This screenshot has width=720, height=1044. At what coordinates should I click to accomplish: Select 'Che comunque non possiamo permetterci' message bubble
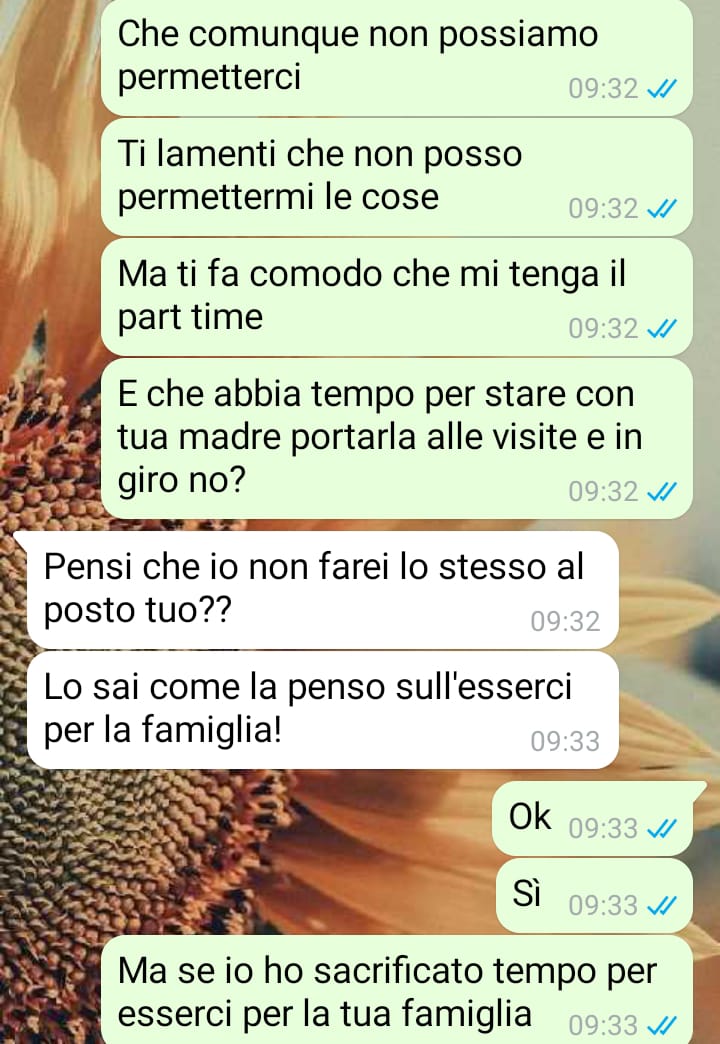397,57
